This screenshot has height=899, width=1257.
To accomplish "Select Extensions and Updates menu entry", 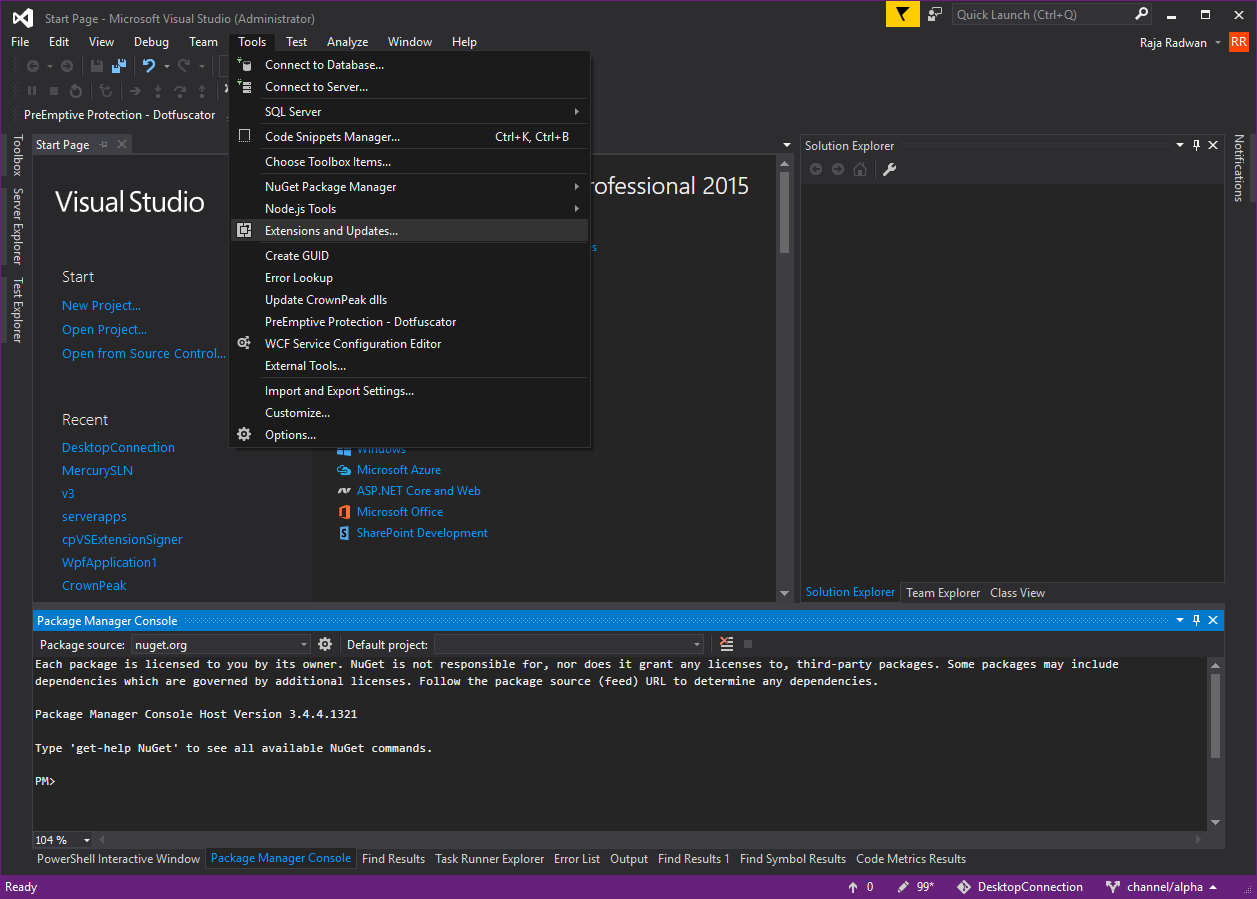I will point(410,231).
